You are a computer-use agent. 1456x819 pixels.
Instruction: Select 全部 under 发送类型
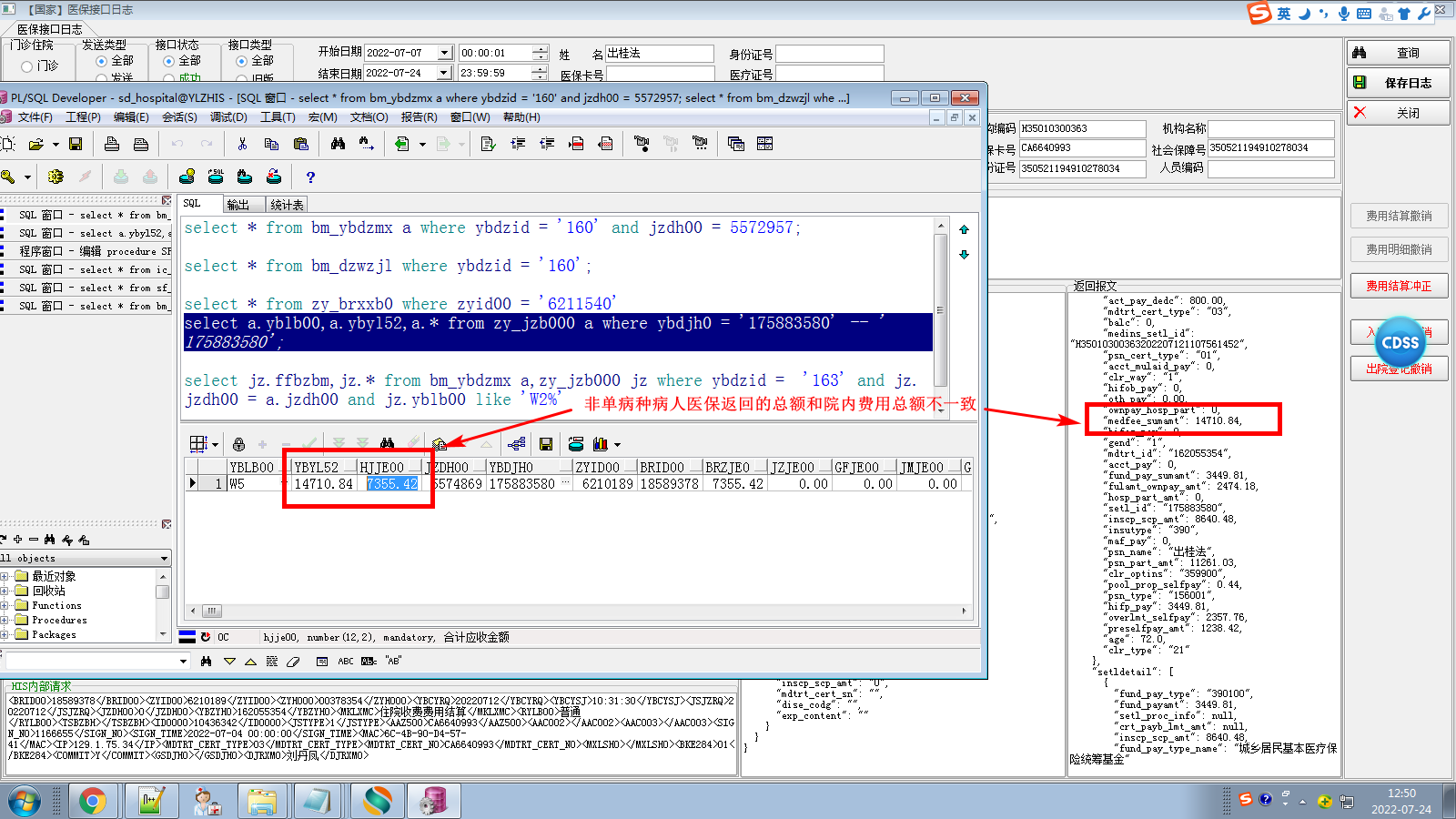(101, 61)
